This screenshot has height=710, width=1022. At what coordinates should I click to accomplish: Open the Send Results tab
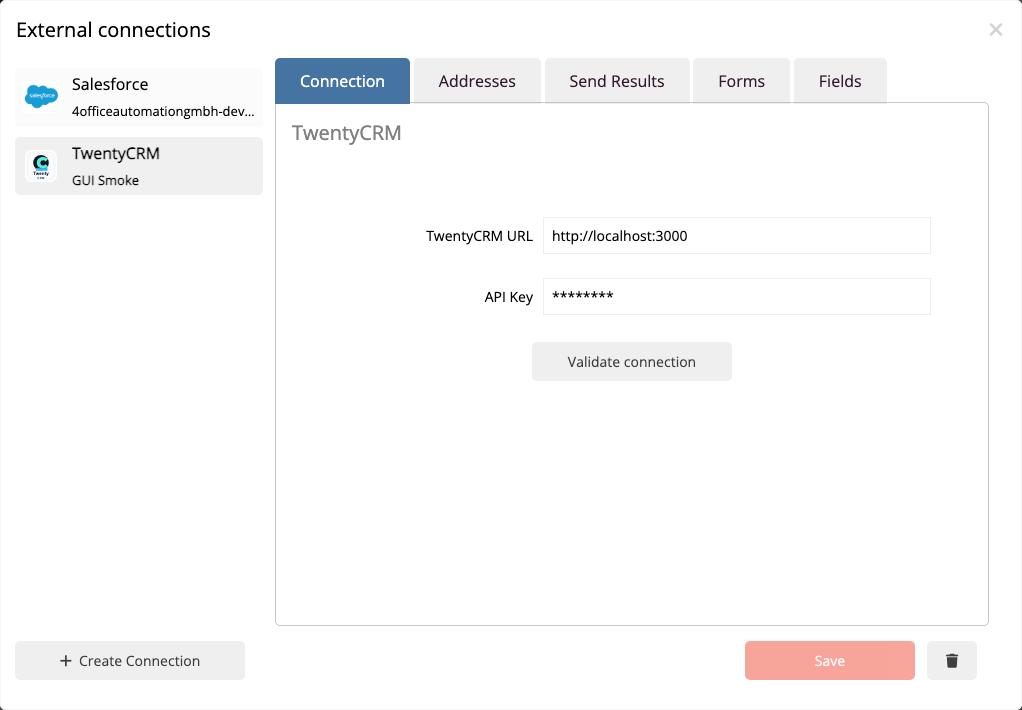(x=617, y=81)
